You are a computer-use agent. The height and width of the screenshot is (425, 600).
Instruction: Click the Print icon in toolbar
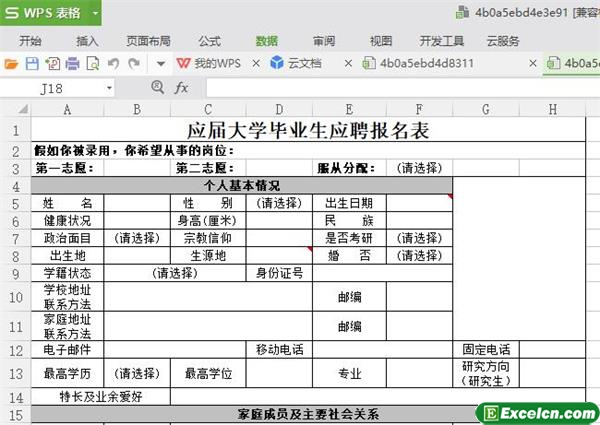click(x=72, y=64)
